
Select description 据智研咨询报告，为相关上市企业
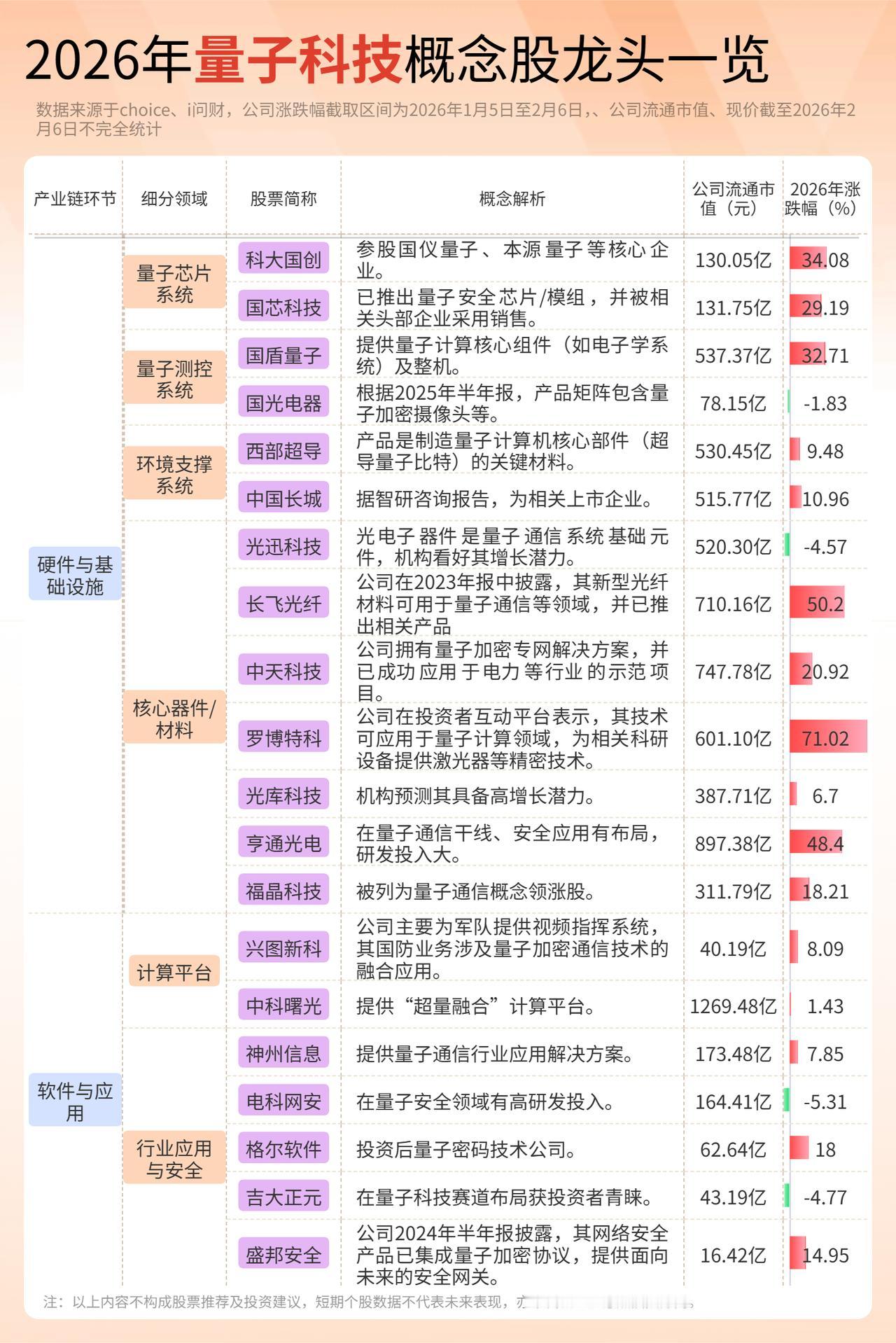[x=505, y=499]
